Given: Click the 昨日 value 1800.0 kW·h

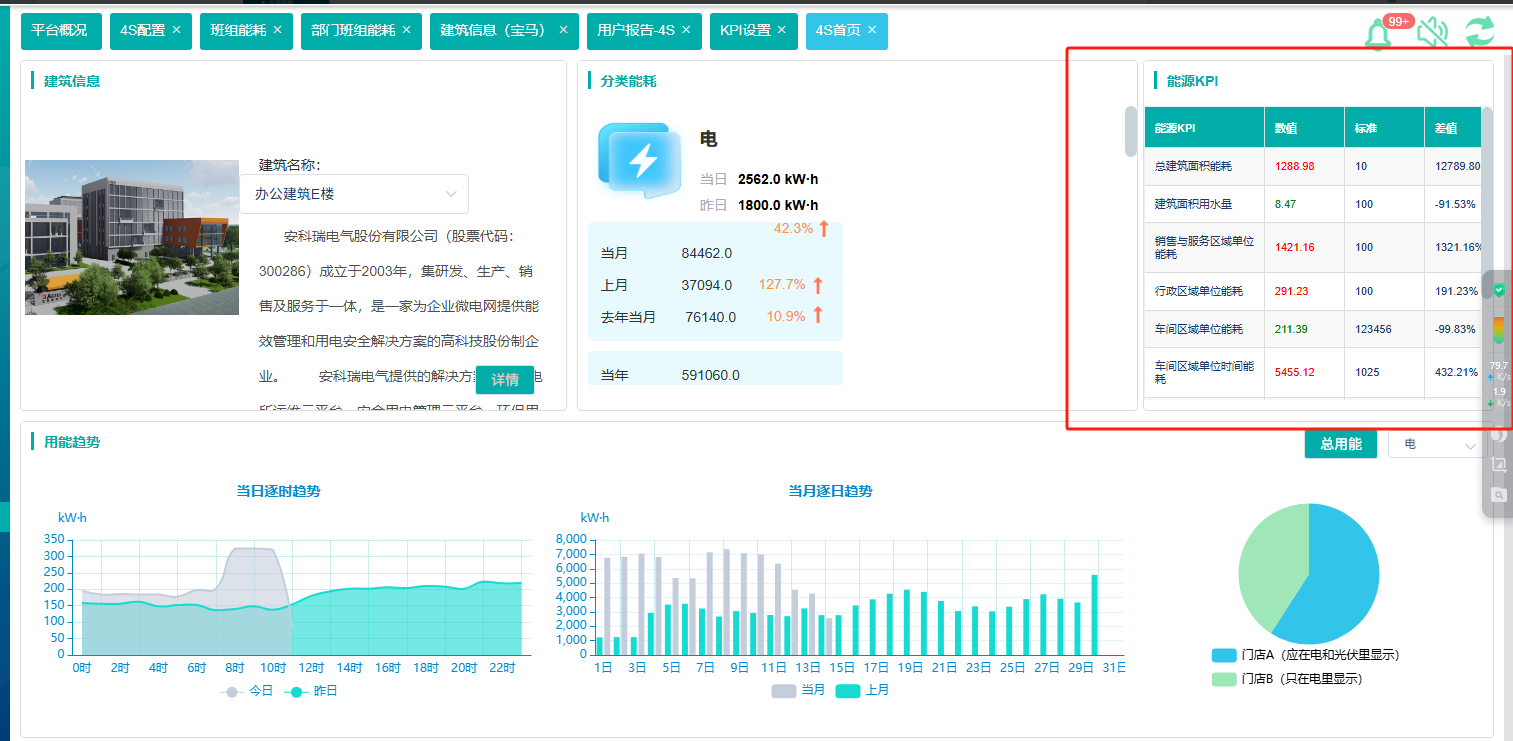Looking at the screenshot, I should coord(778,206).
